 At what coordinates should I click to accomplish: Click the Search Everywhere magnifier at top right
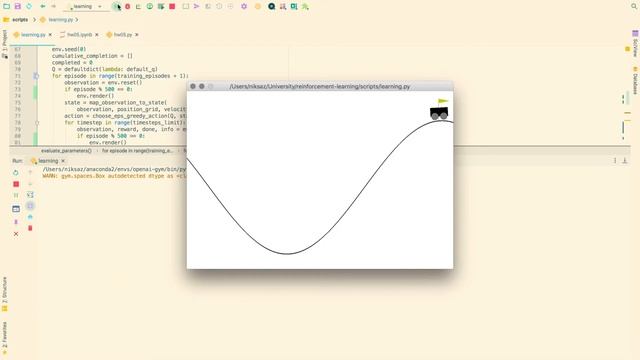pos(634,7)
